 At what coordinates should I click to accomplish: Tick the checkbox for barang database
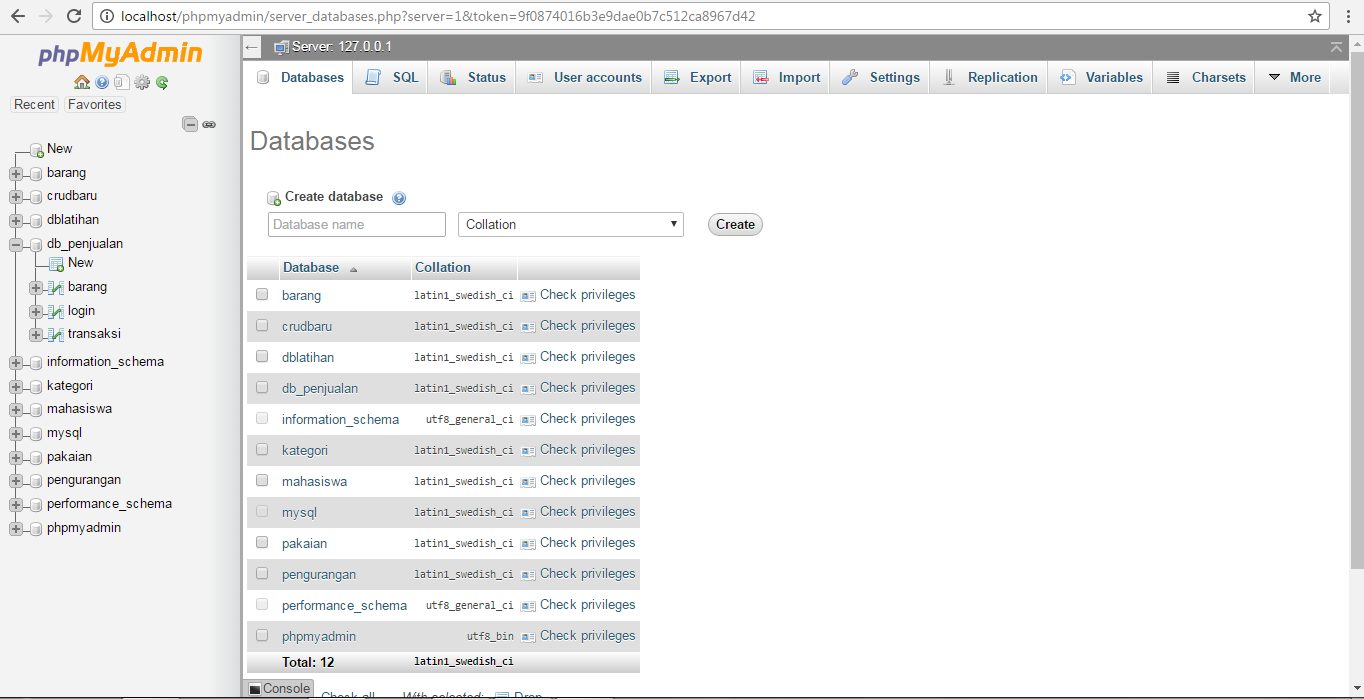tap(262, 294)
